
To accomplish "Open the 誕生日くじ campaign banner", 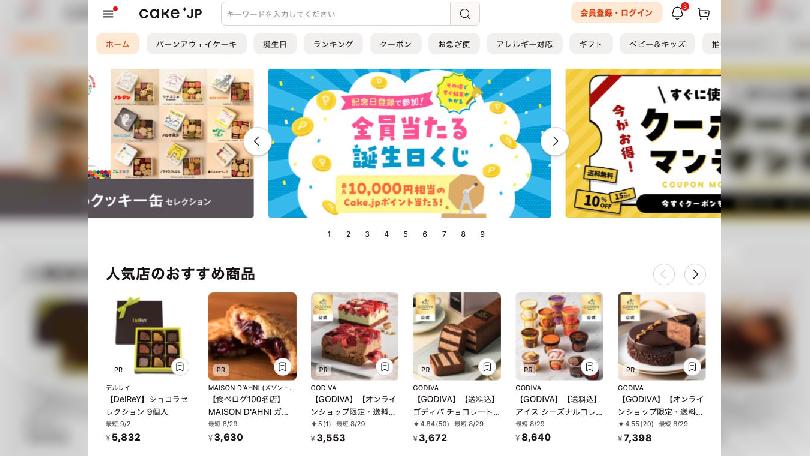I will [x=409, y=143].
